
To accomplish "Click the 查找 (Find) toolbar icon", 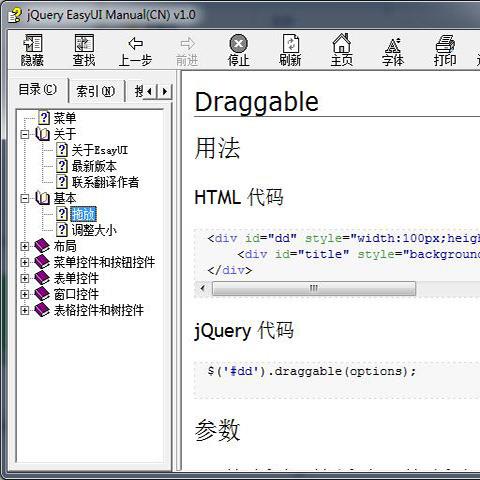I will click(x=84, y=50).
